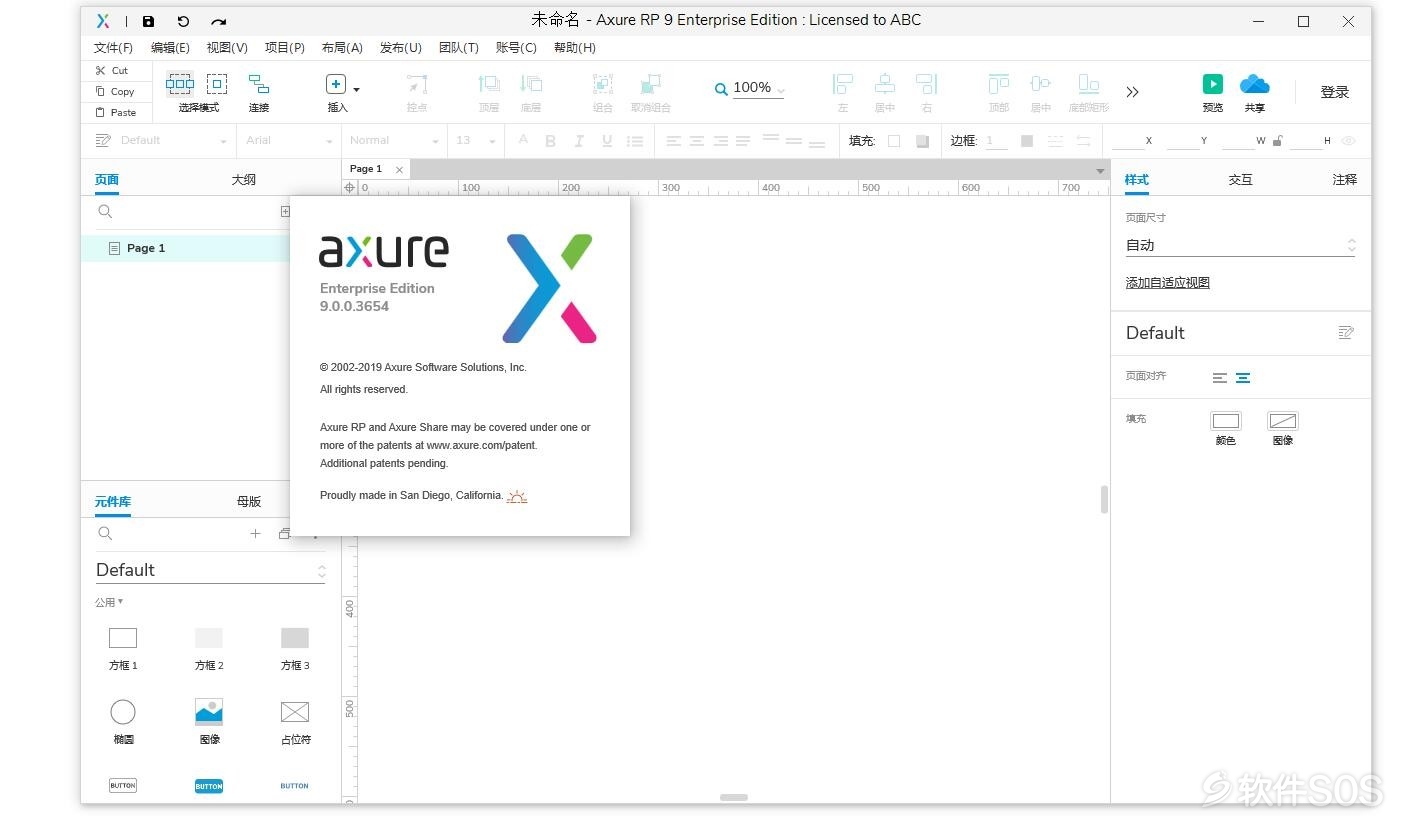Open the 页面尺寸 自动 dropdown
The width and height of the screenshot is (1403, 821).
pos(1240,245)
